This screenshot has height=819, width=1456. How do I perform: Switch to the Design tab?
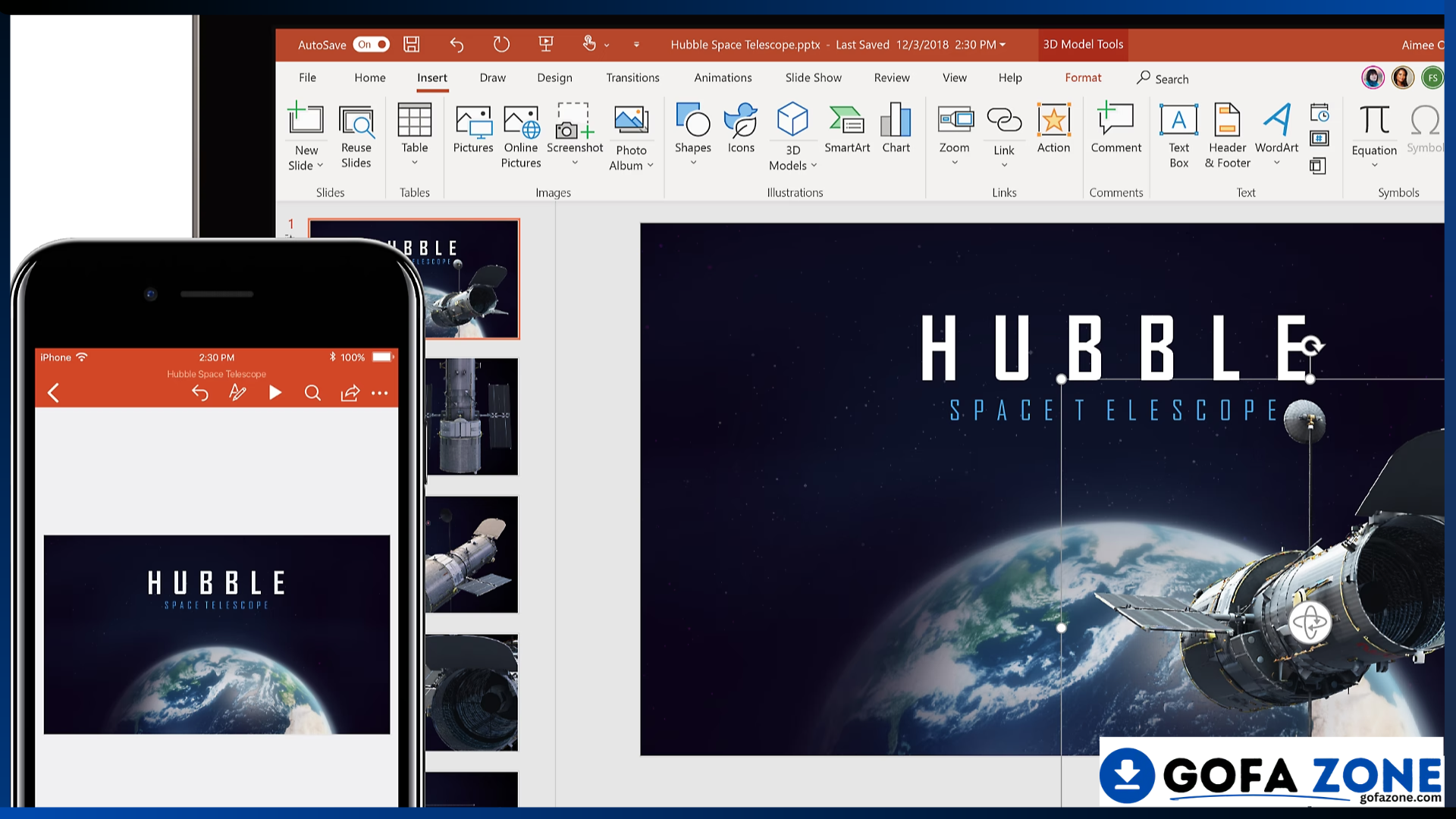pos(554,77)
